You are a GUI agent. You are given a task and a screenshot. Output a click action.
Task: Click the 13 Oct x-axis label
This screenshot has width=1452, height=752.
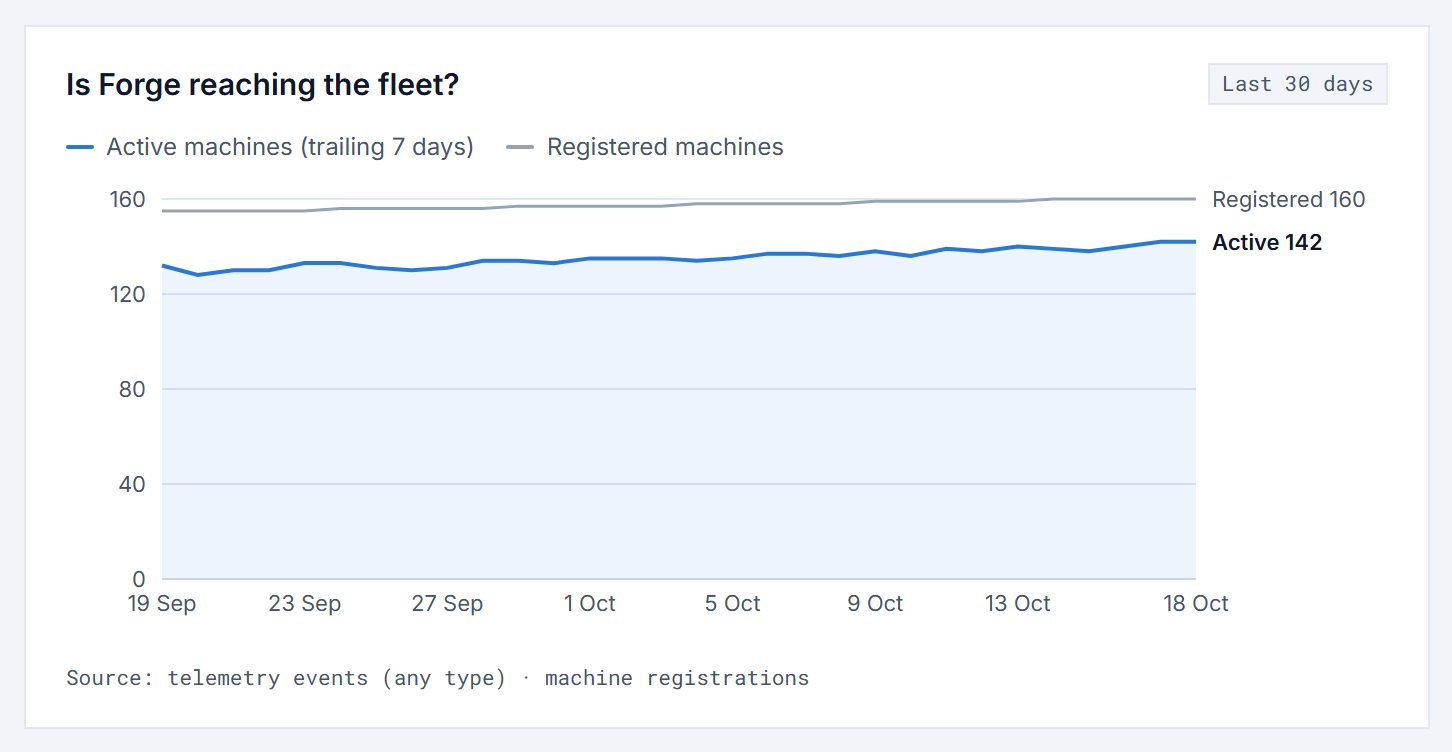[x=1018, y=604]
